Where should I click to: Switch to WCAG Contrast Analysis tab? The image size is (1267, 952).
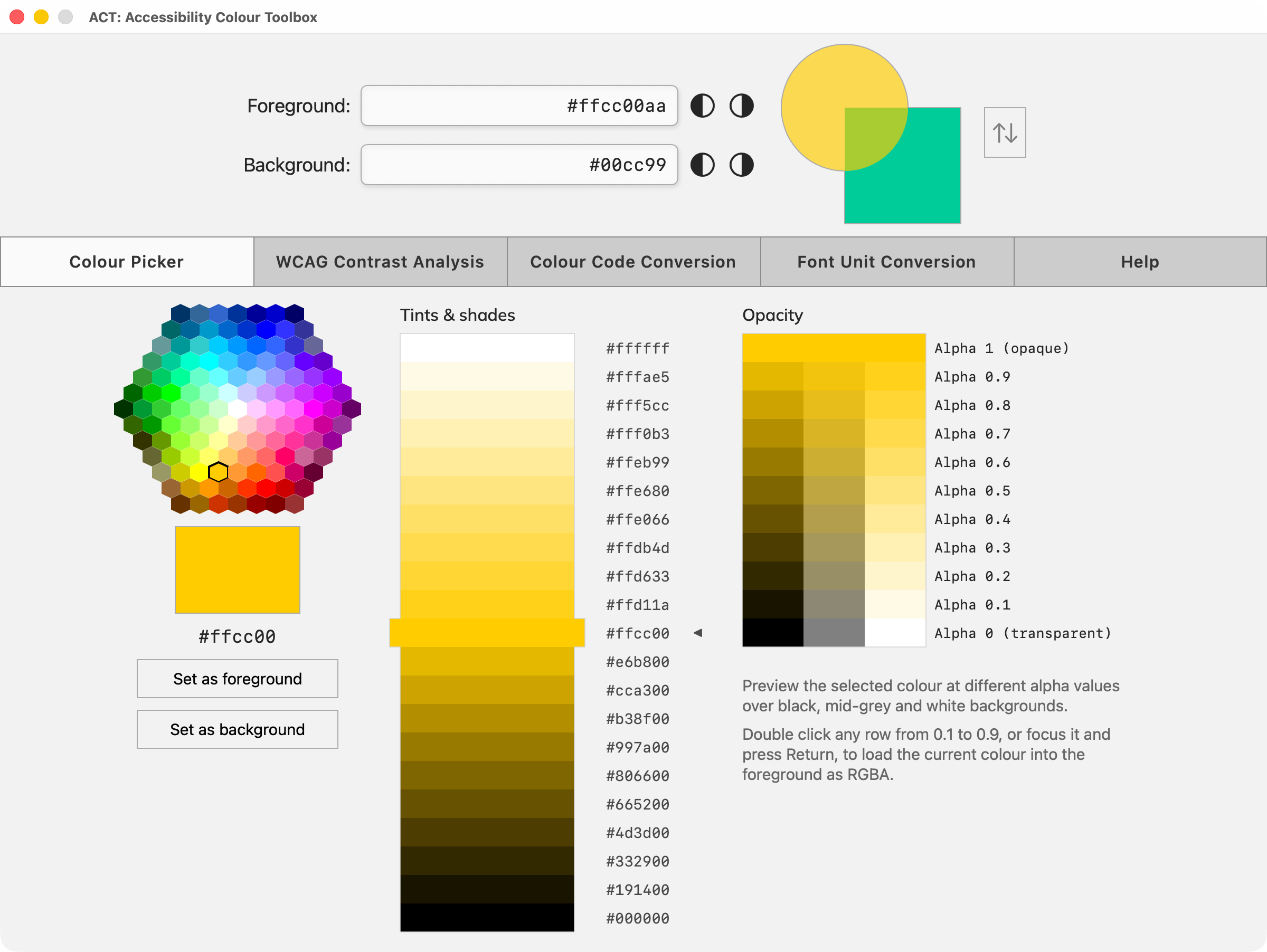pos(380,262)
